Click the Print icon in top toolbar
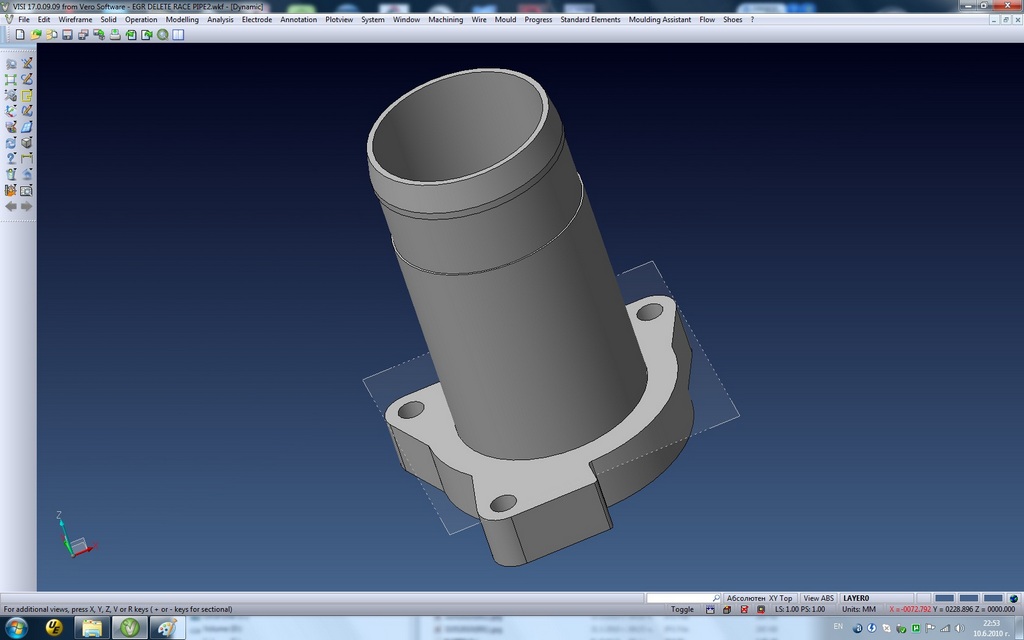The height and width of the screenshot is (640, 1024). 115,34
